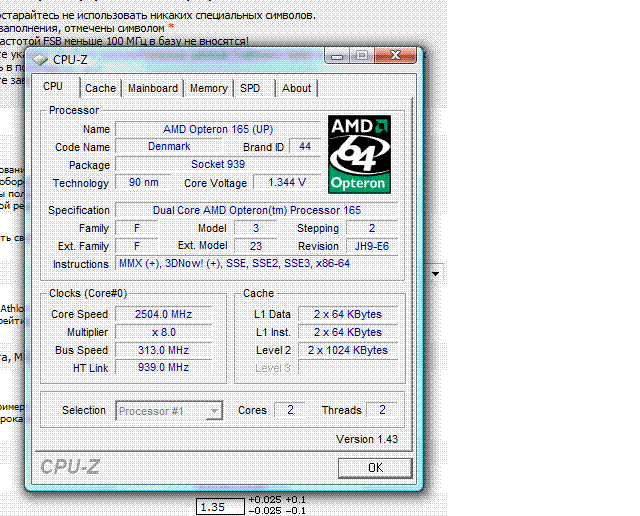Click the Level 2 value '2 x 1024 KBytes'
The height and width of the screenshot is (516, 640).
point(348,350)
